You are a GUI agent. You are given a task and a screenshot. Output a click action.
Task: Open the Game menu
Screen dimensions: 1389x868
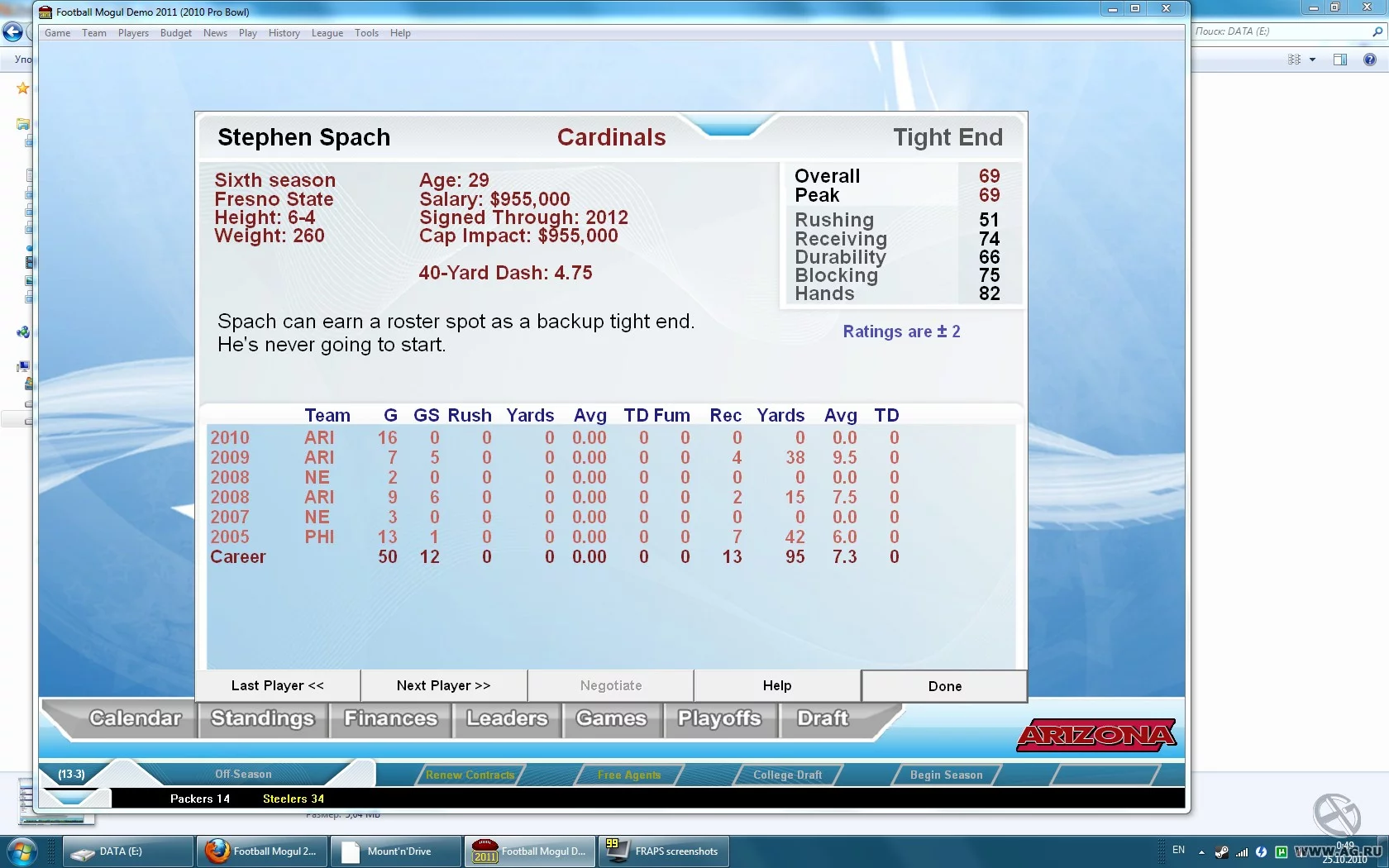point(57,33)
